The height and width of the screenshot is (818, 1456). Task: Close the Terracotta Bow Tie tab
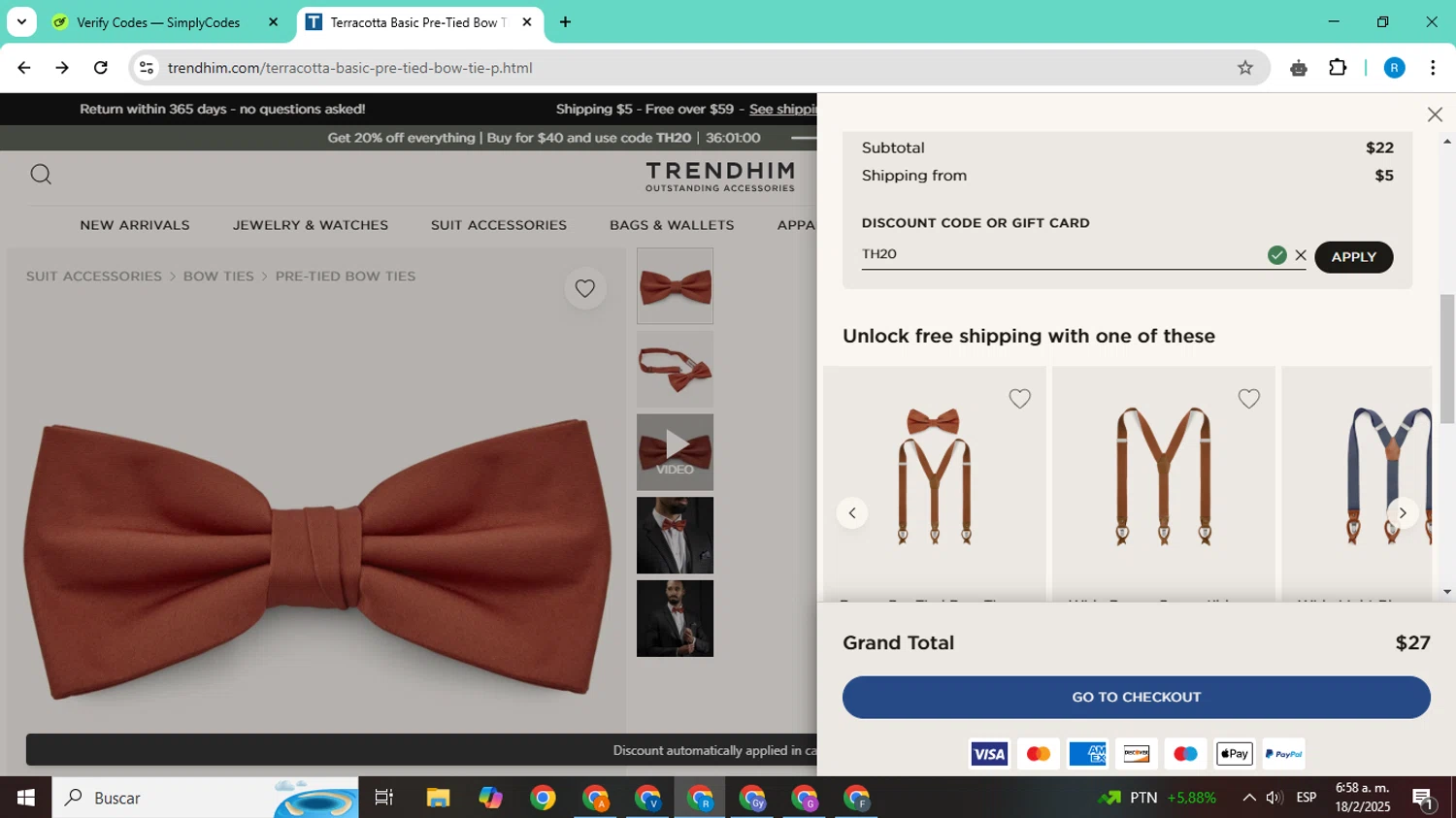pos(527,21)
